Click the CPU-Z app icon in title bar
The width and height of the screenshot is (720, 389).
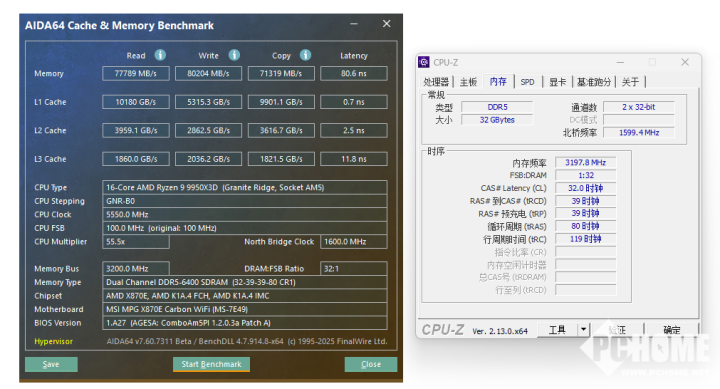[x=424, y=62]
